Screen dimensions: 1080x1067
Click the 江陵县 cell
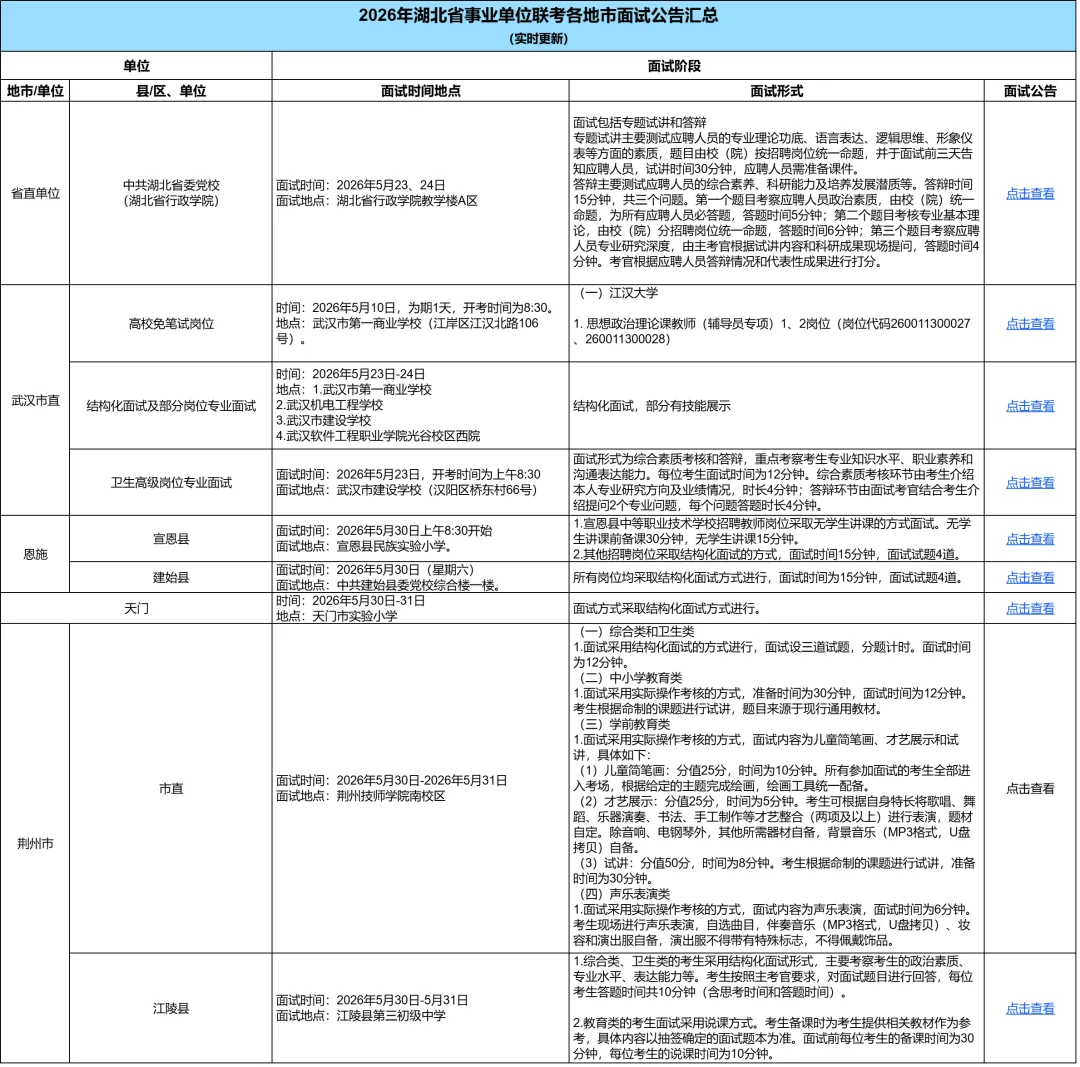click(171, 1008)
